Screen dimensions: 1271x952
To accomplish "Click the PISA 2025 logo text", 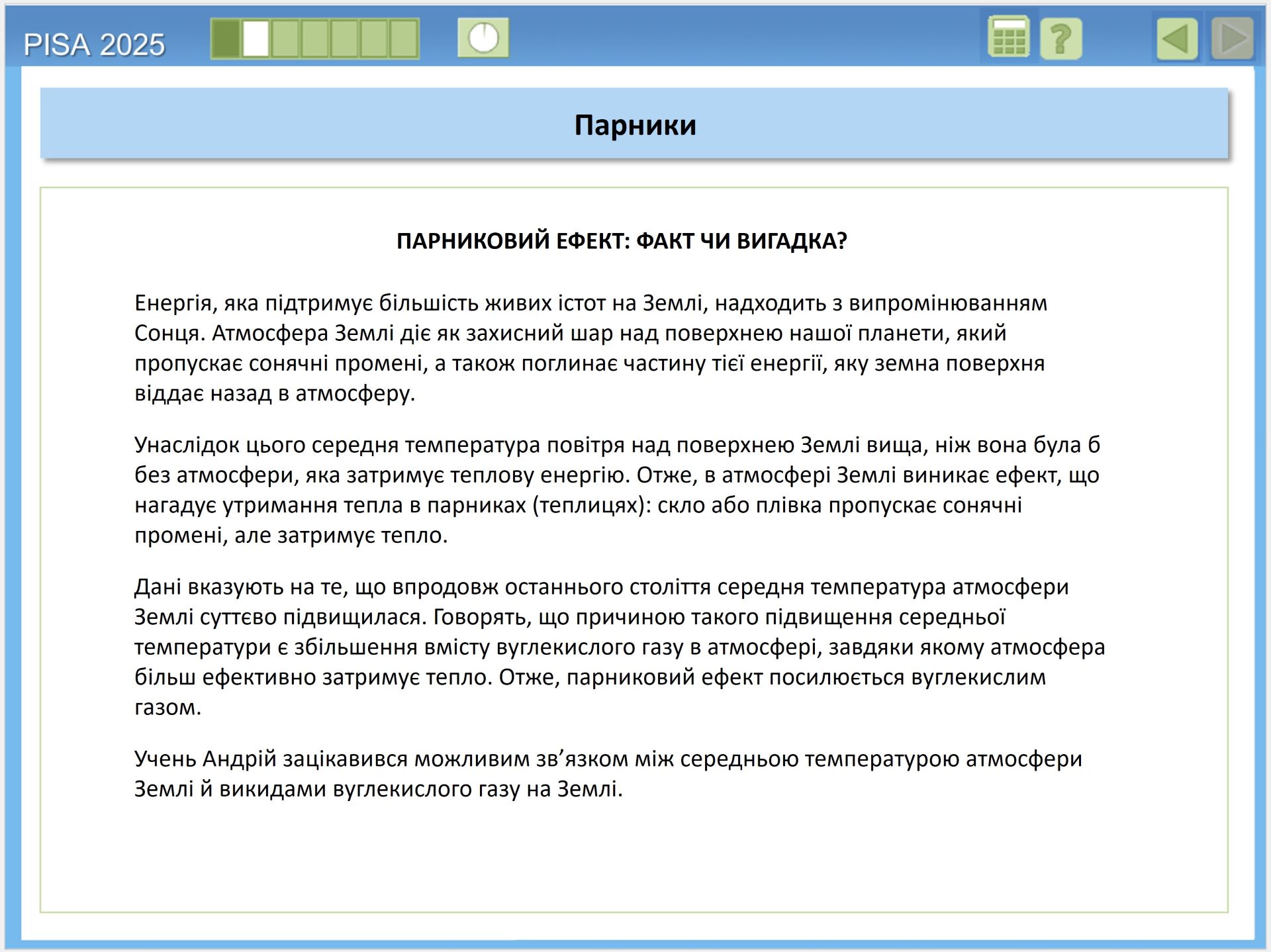I will pos(94,45).
